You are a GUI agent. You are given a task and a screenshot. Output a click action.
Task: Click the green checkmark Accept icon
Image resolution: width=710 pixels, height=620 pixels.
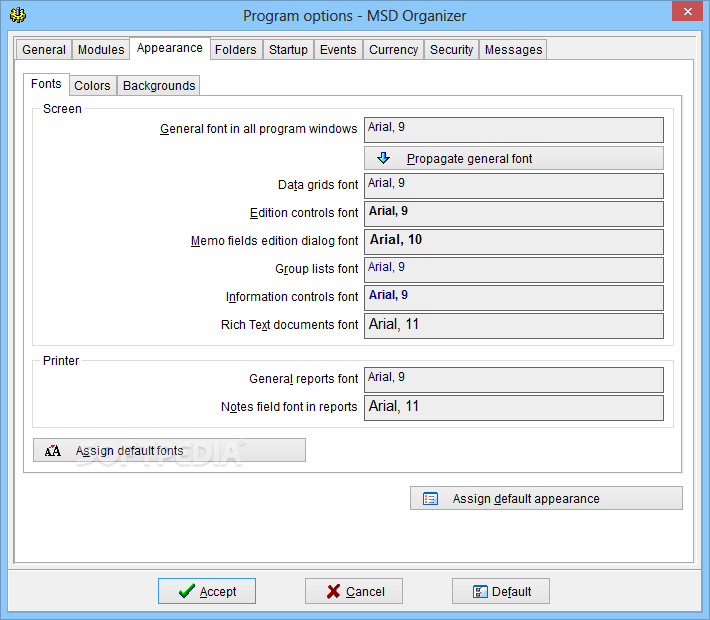pos(187,591)
